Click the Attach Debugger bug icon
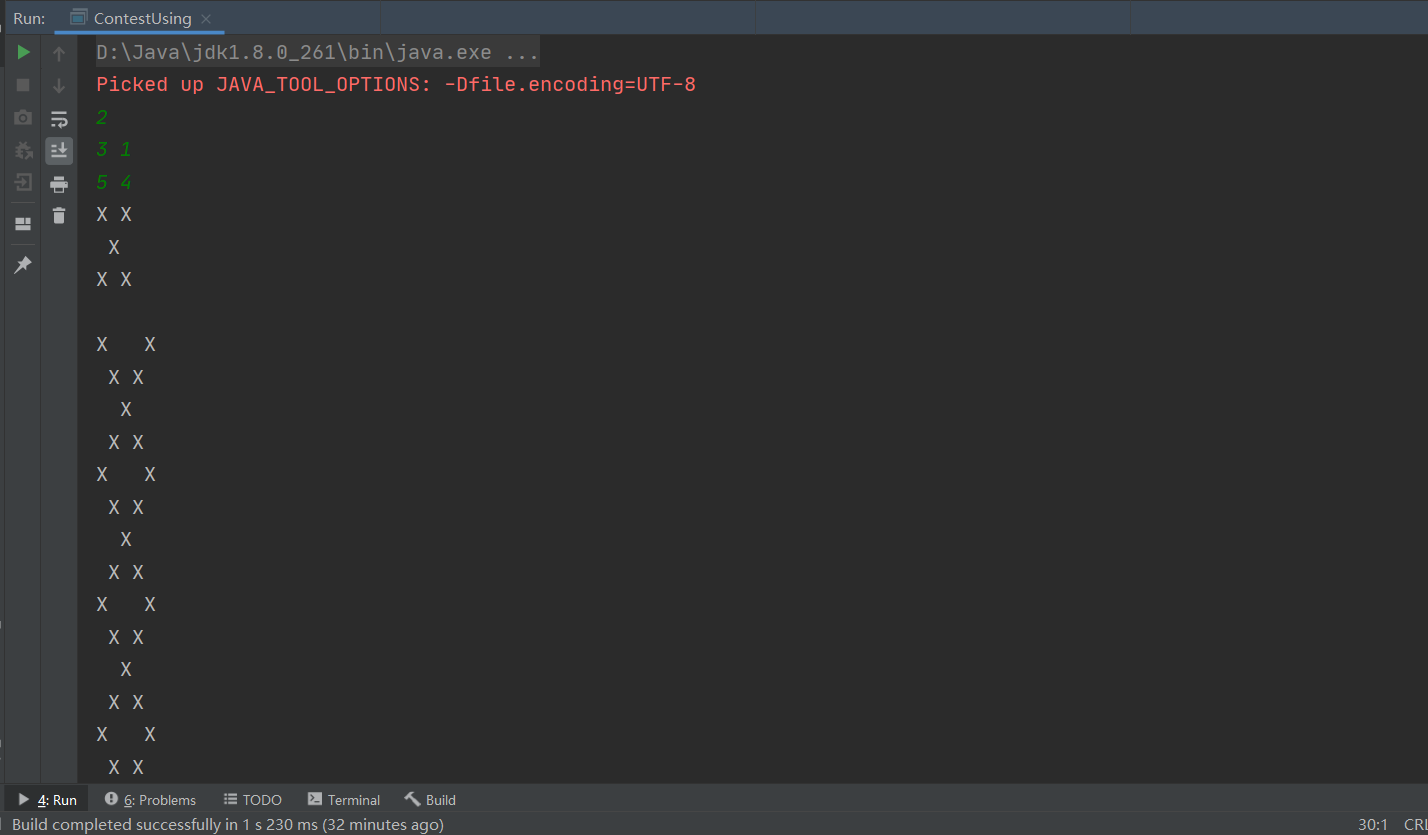Screen dimensions: 1428x835 [23, 151]
